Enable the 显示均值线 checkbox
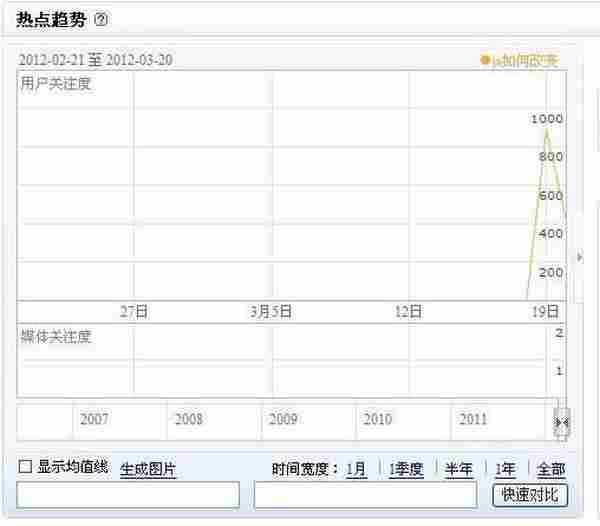This screenshot has height=526, width=600. 26,467
